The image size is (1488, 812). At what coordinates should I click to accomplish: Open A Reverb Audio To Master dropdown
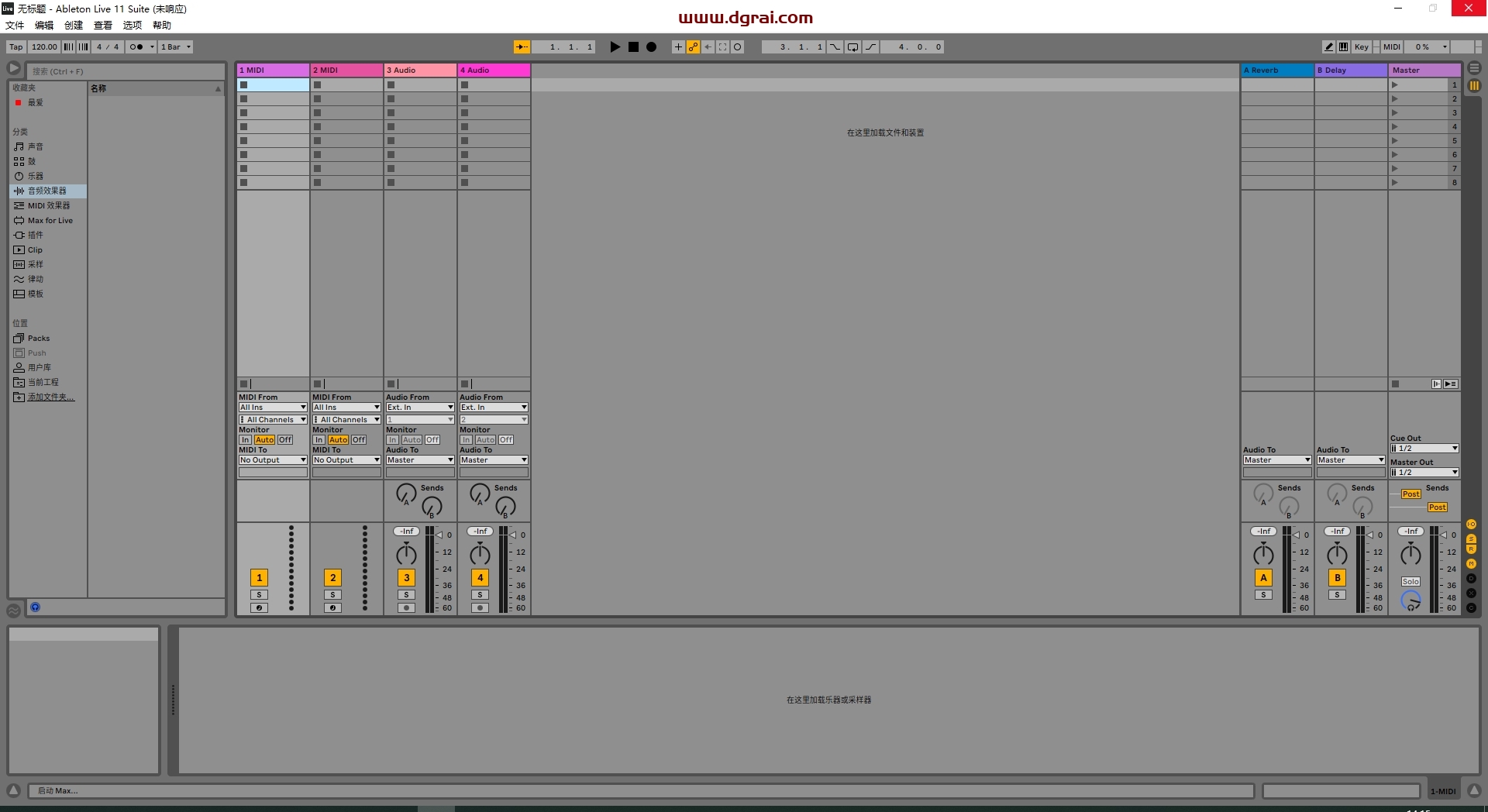[x=1277, y=459]
